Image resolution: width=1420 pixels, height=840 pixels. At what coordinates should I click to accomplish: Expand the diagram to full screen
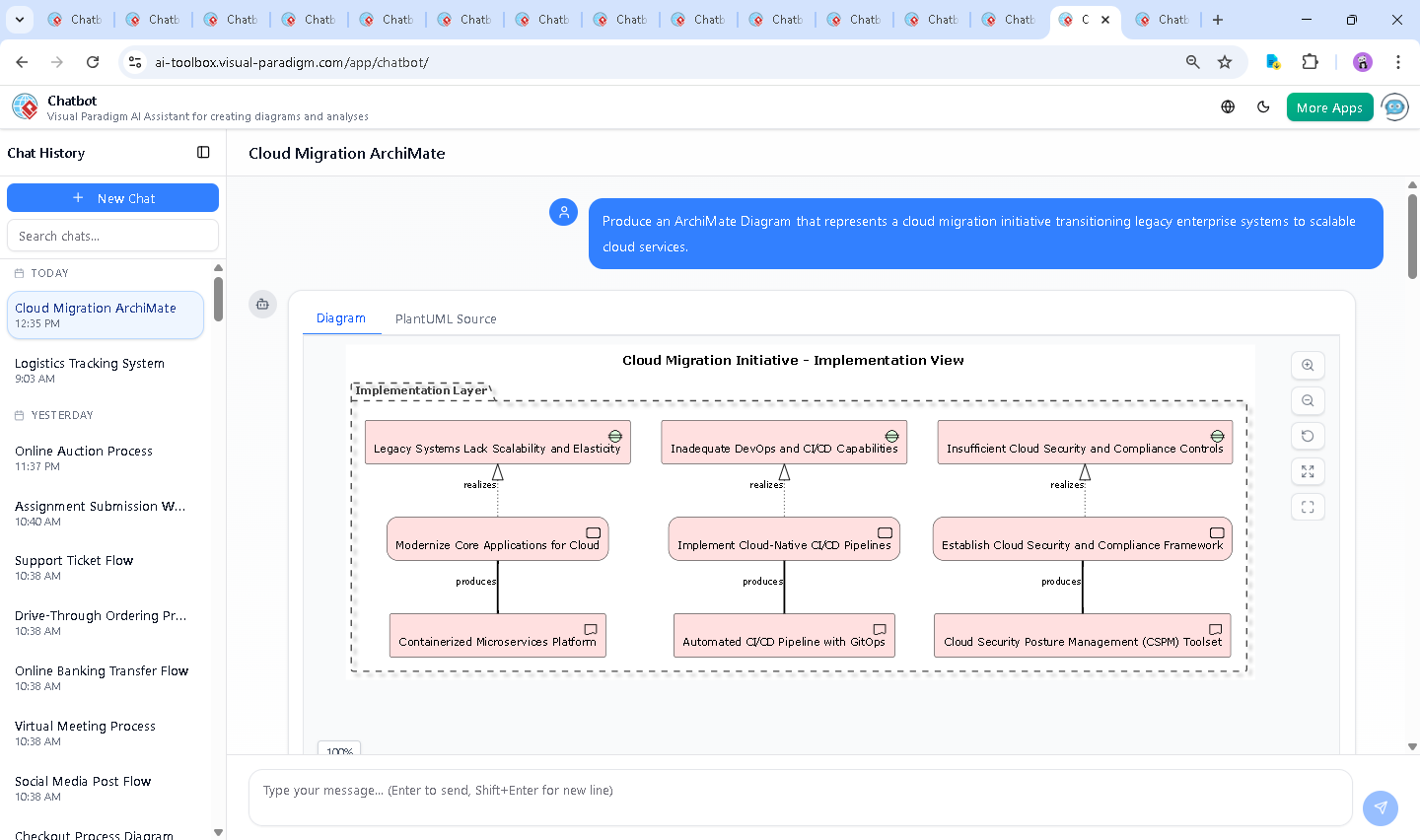[1308, 471]
